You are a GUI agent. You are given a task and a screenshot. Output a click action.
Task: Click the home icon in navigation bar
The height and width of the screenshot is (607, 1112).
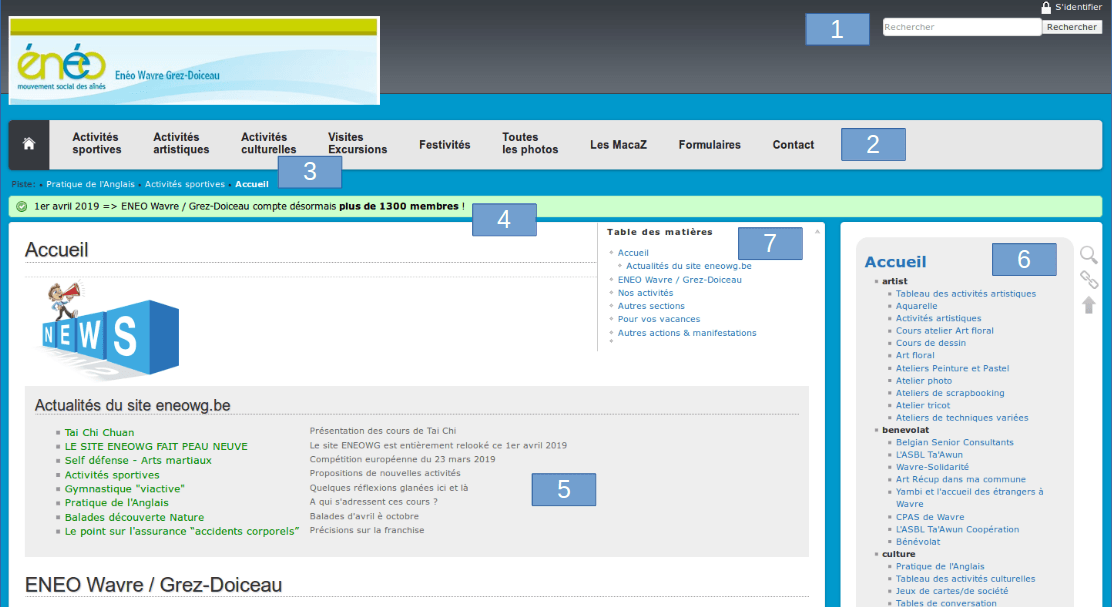[x=29, y=144]
